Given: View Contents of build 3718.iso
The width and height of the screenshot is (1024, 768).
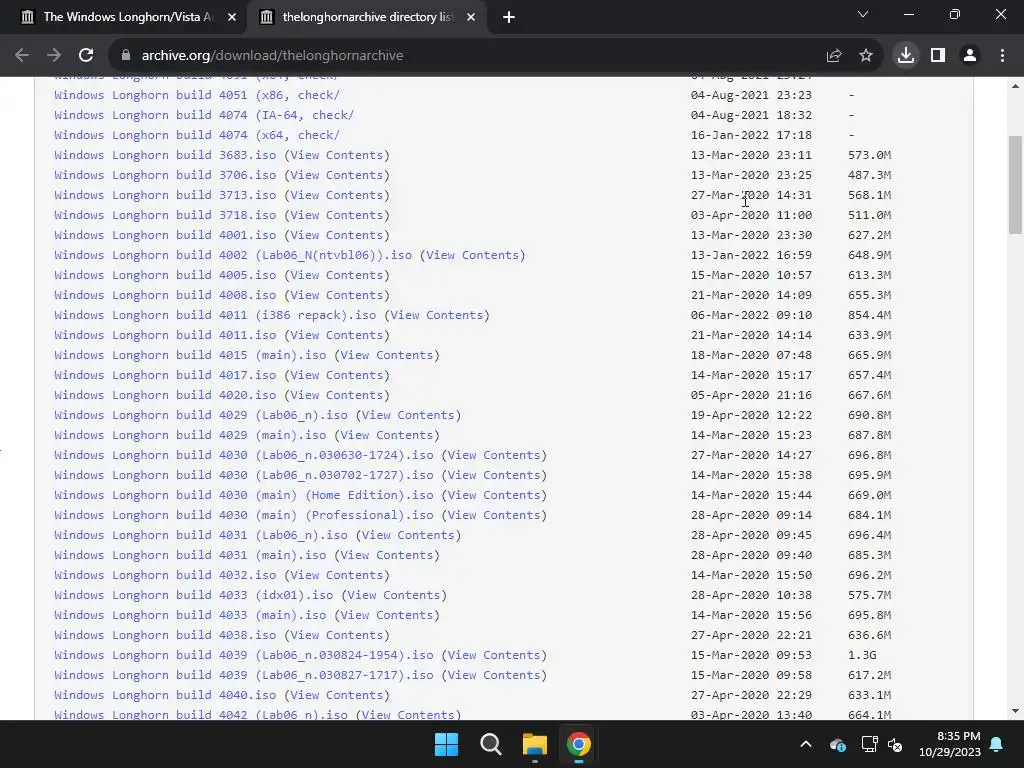Looking at the screenshot, I should [336, 215].
